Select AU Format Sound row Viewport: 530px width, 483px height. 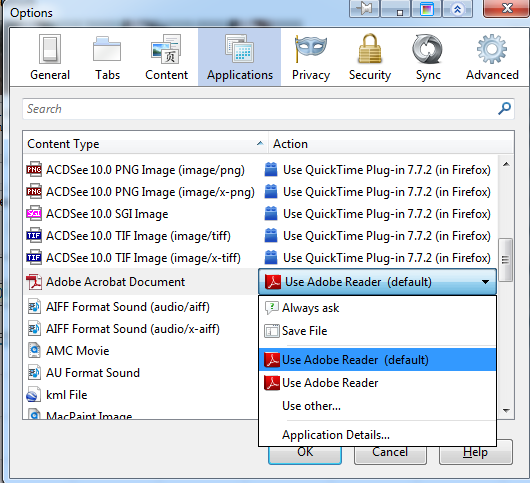[141, 373]
